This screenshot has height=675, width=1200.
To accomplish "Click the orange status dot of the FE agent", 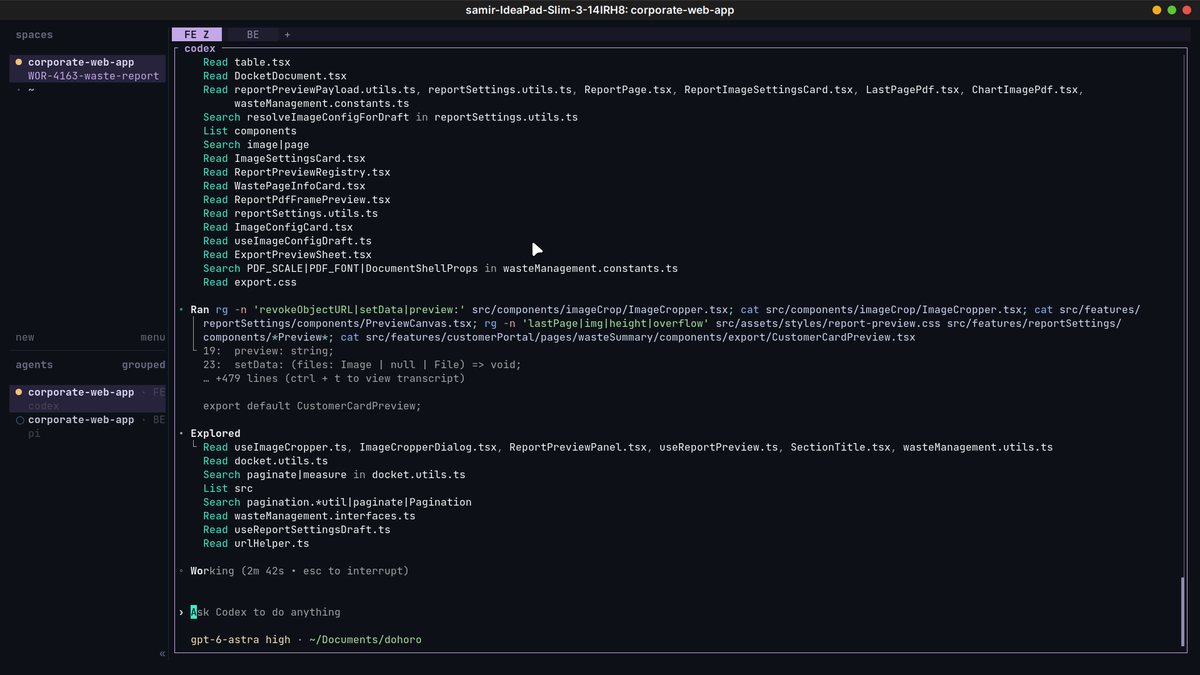I will 19,392.
